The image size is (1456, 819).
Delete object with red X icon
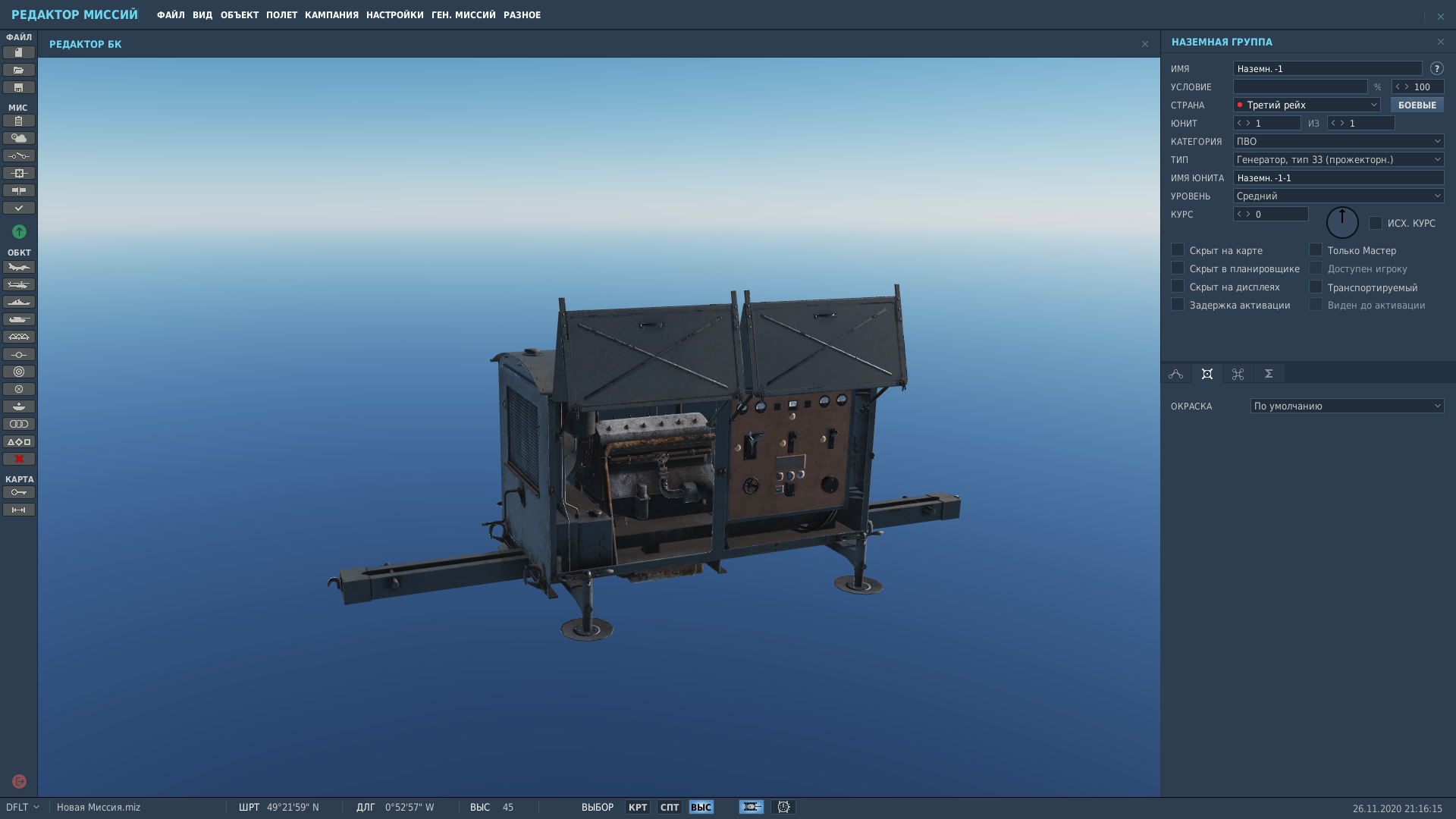point(19,459)
